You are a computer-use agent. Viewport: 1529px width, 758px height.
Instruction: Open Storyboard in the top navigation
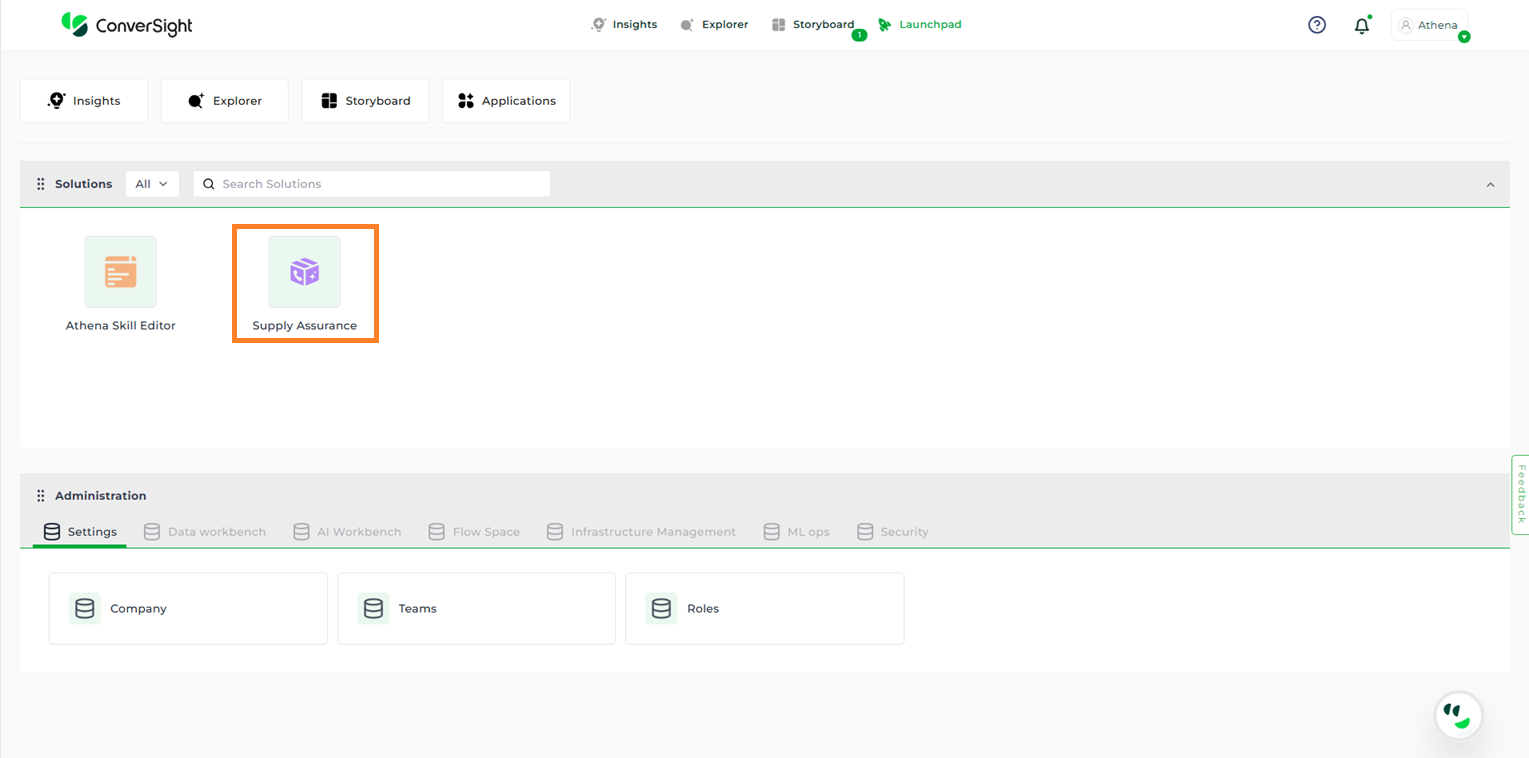813,25
